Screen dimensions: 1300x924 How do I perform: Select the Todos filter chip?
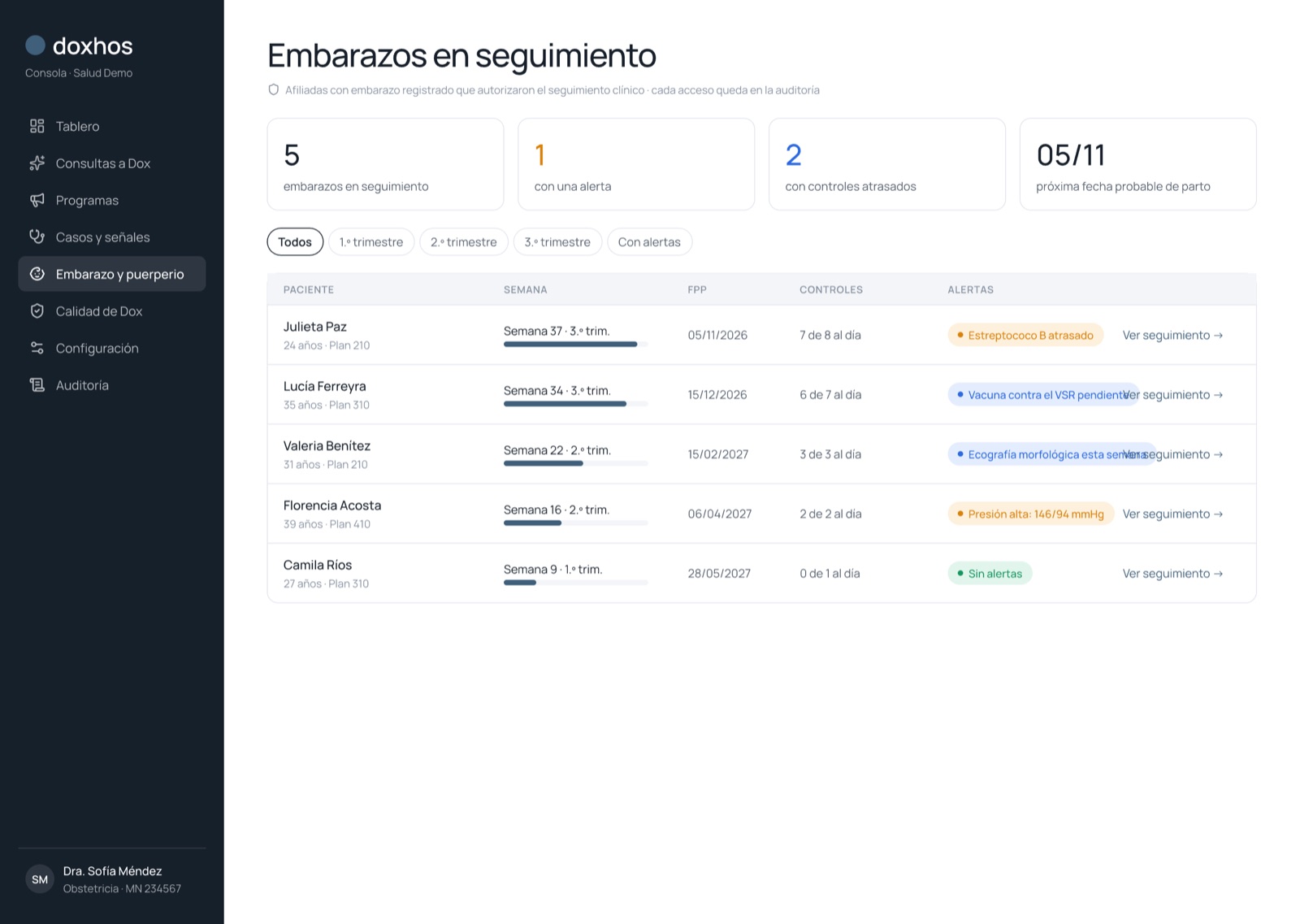pos(295,242)
